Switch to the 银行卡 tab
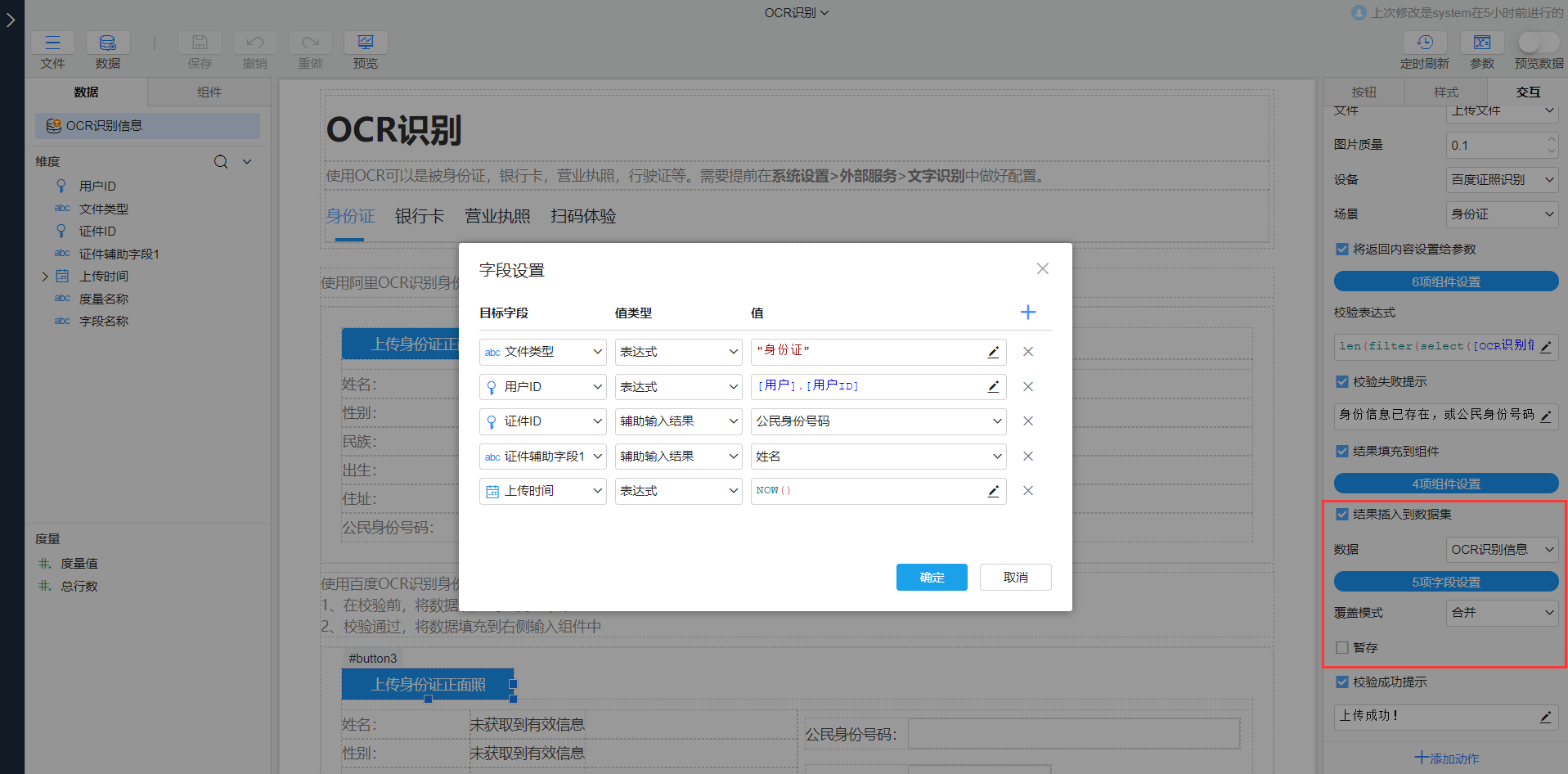This screenshot has height=774, width=1568. click(420, 216)
